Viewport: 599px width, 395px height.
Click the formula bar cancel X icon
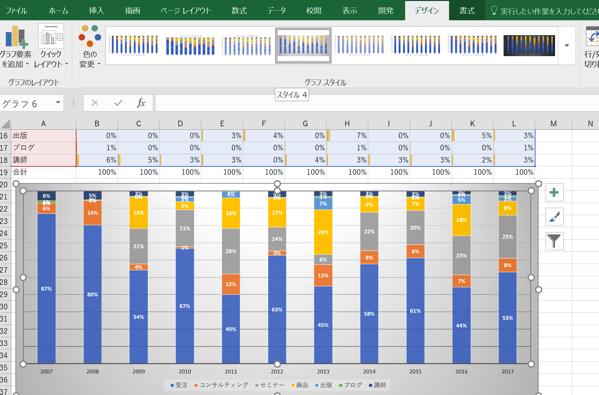95,103
